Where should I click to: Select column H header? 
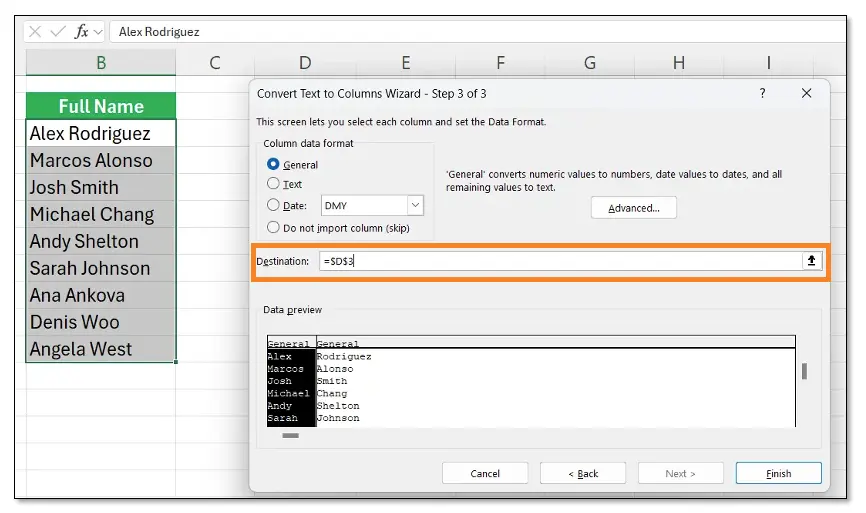tap(679, 62)
